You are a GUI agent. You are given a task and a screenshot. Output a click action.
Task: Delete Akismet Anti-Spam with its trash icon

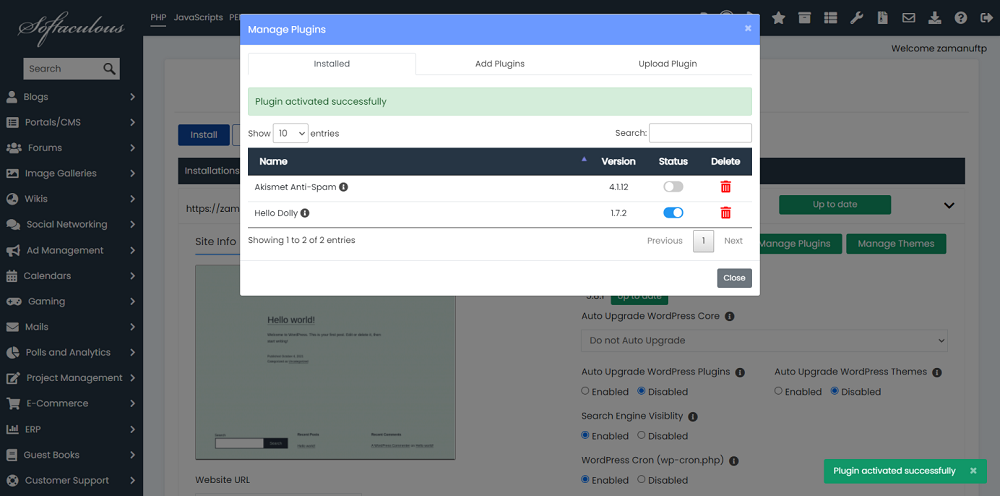[x=726, y=187]
